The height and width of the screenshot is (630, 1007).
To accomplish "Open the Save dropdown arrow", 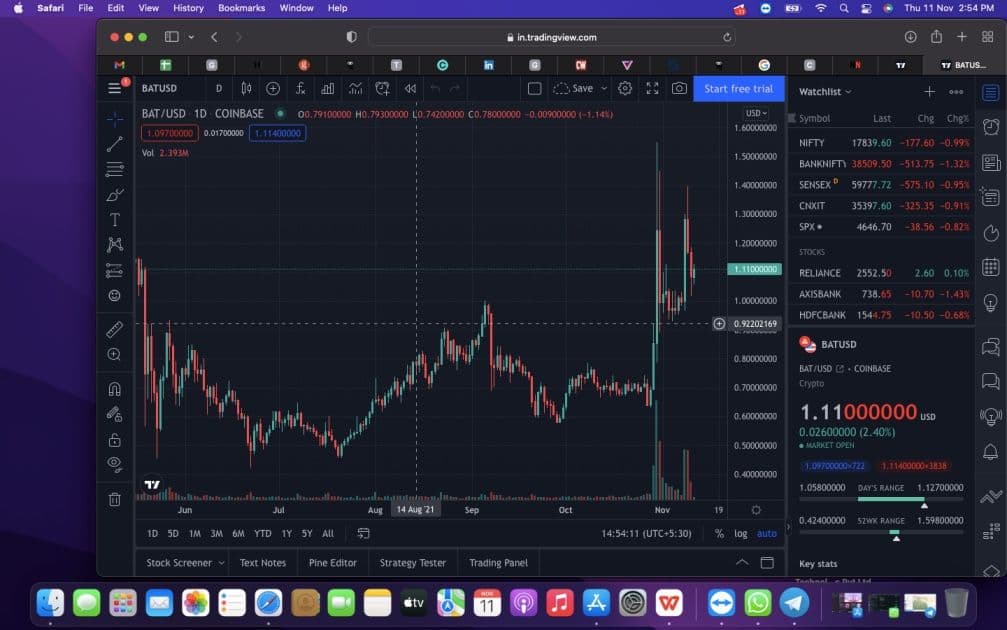I will [x=603, y=88].
